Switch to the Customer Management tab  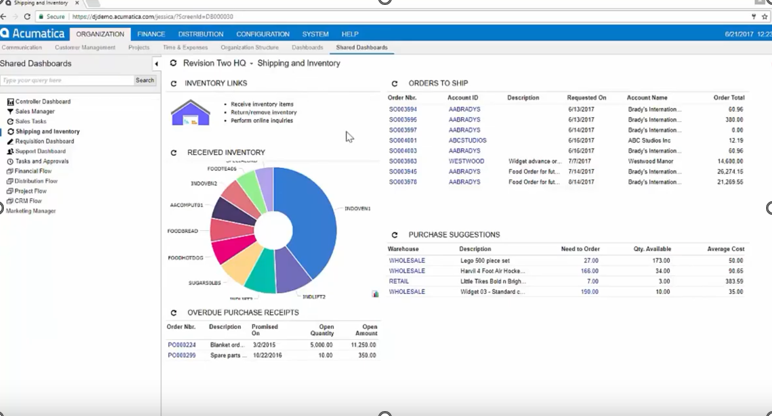tap(85, 47)
